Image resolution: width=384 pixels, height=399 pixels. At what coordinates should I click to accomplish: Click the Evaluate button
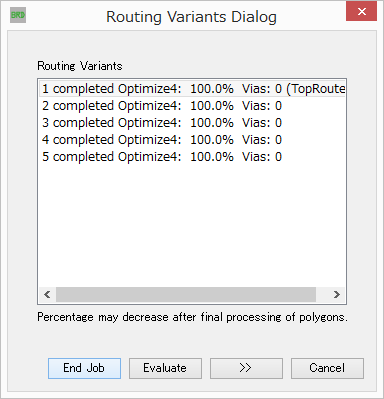click(x=165, y=368)
